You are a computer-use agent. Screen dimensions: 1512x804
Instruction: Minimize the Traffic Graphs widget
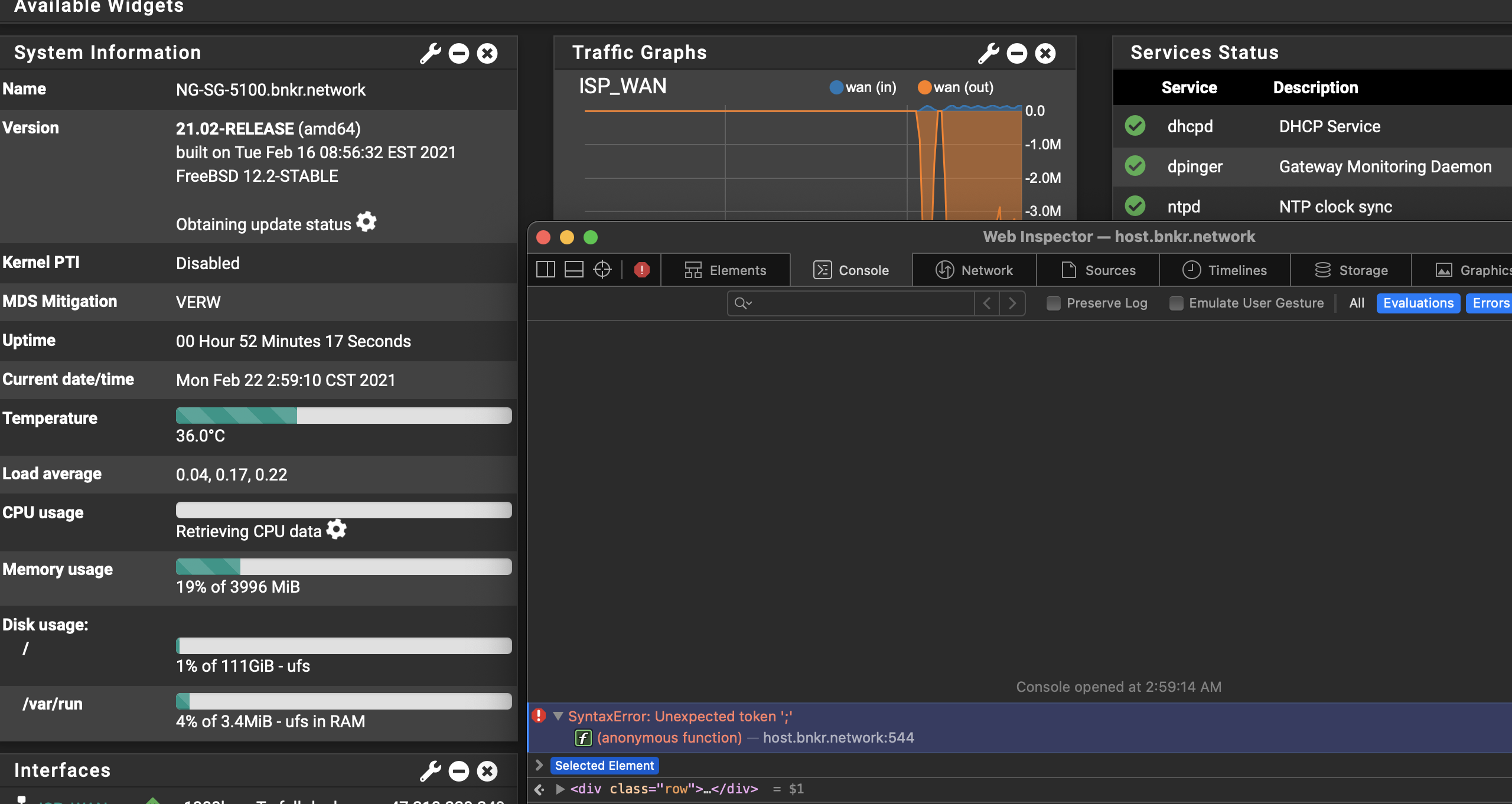click(x=1017, y=53)
